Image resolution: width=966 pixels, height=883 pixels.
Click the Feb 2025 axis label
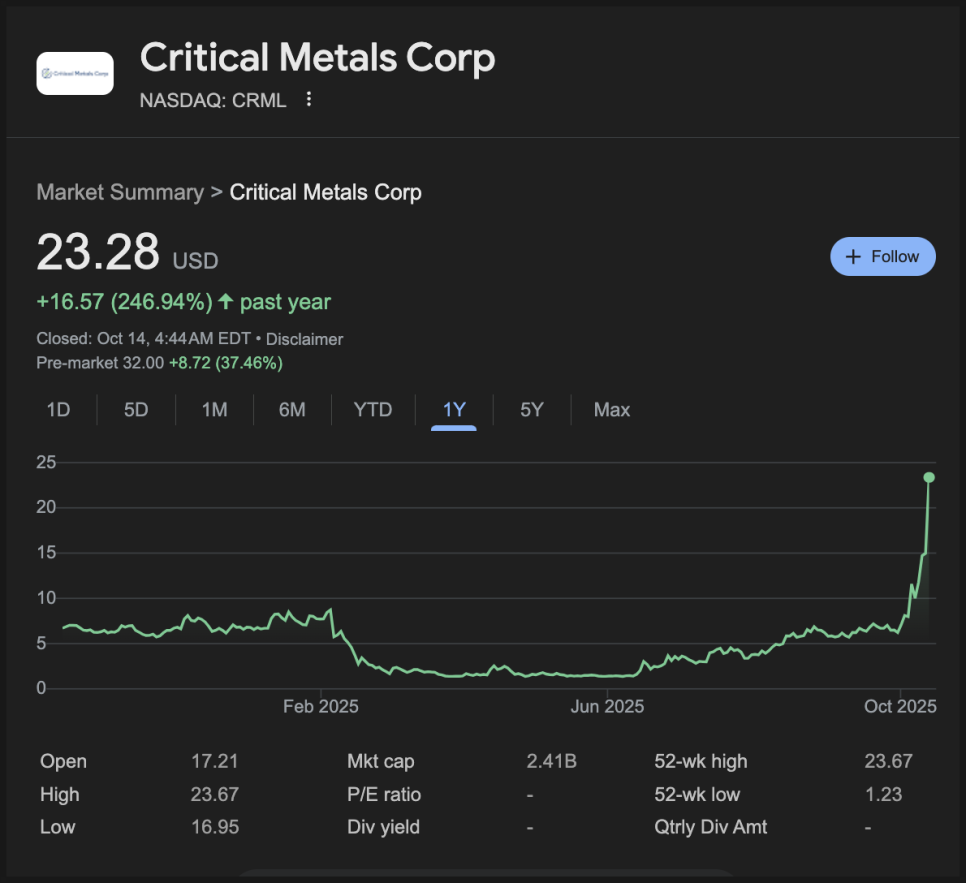(320, 706)
